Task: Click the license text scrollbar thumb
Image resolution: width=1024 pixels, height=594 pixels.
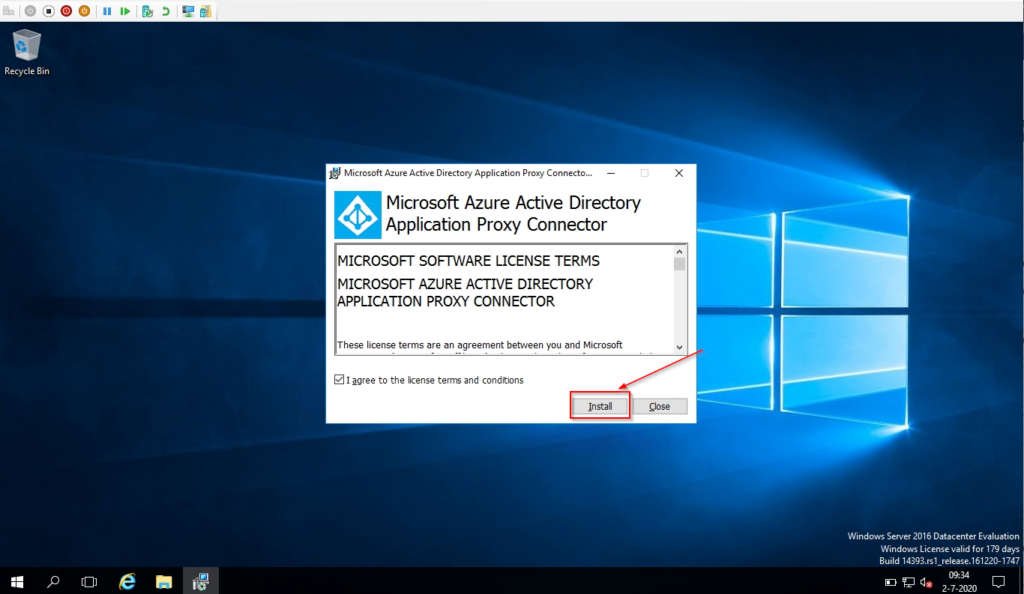Action: (679, 264)
